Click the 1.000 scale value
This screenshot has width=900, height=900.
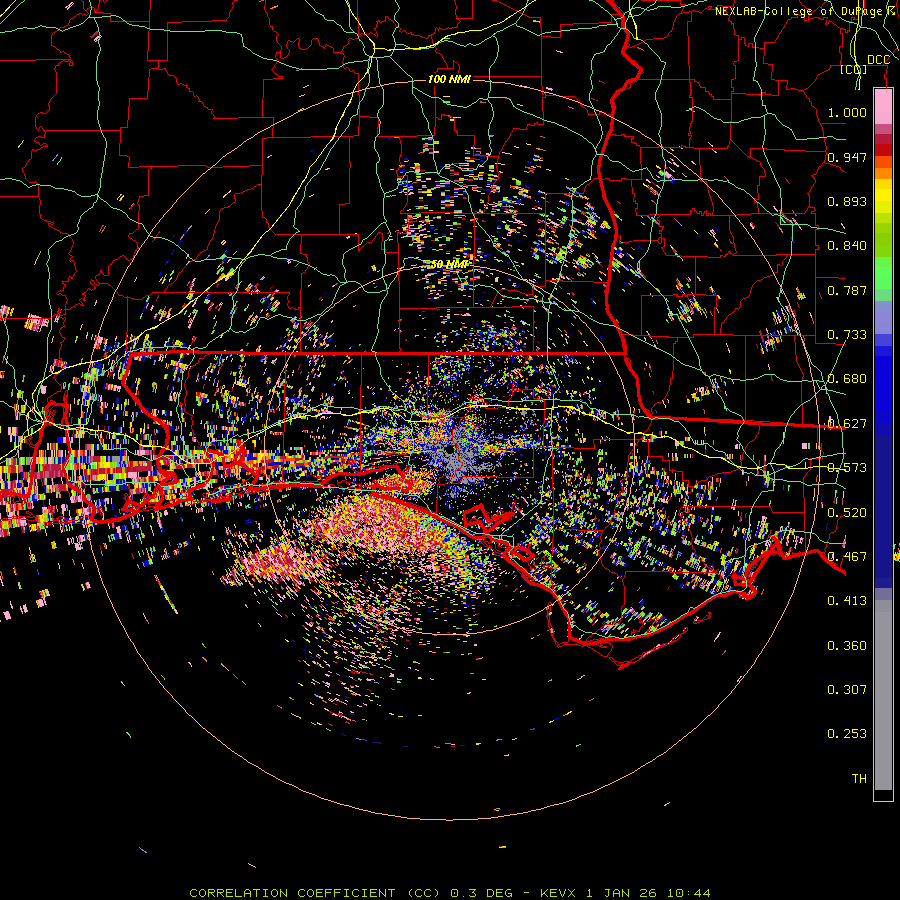pos(847,112)
